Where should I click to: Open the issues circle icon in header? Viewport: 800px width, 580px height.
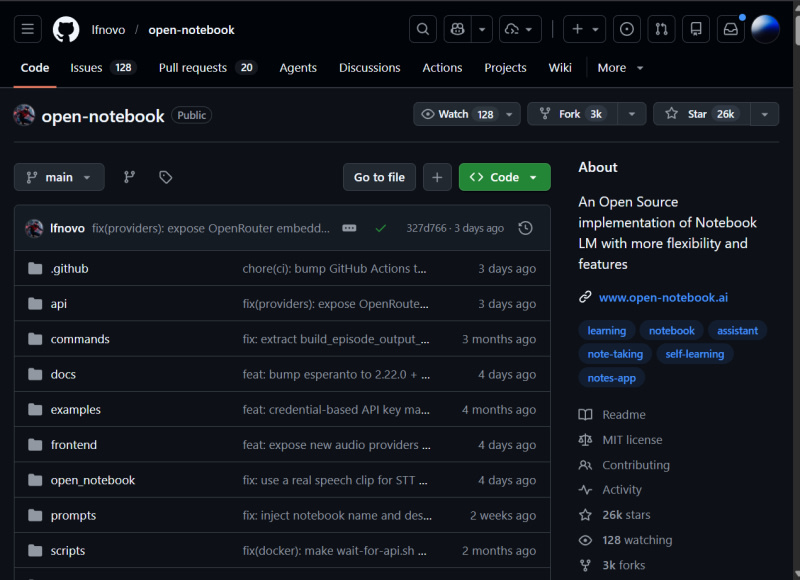click(x=627, y=29)
